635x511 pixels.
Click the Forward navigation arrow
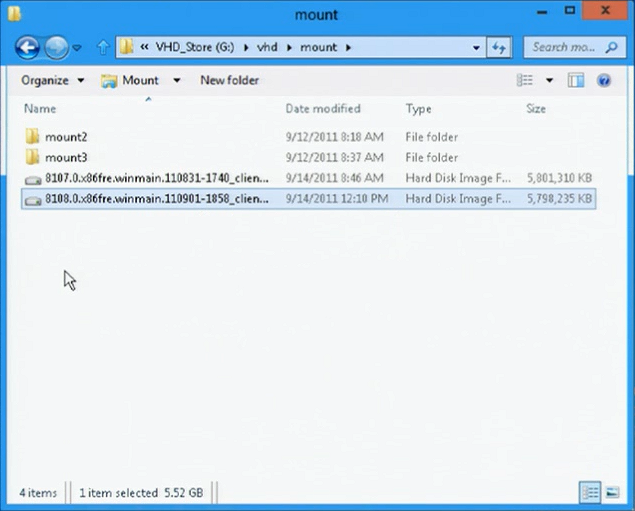56,48
